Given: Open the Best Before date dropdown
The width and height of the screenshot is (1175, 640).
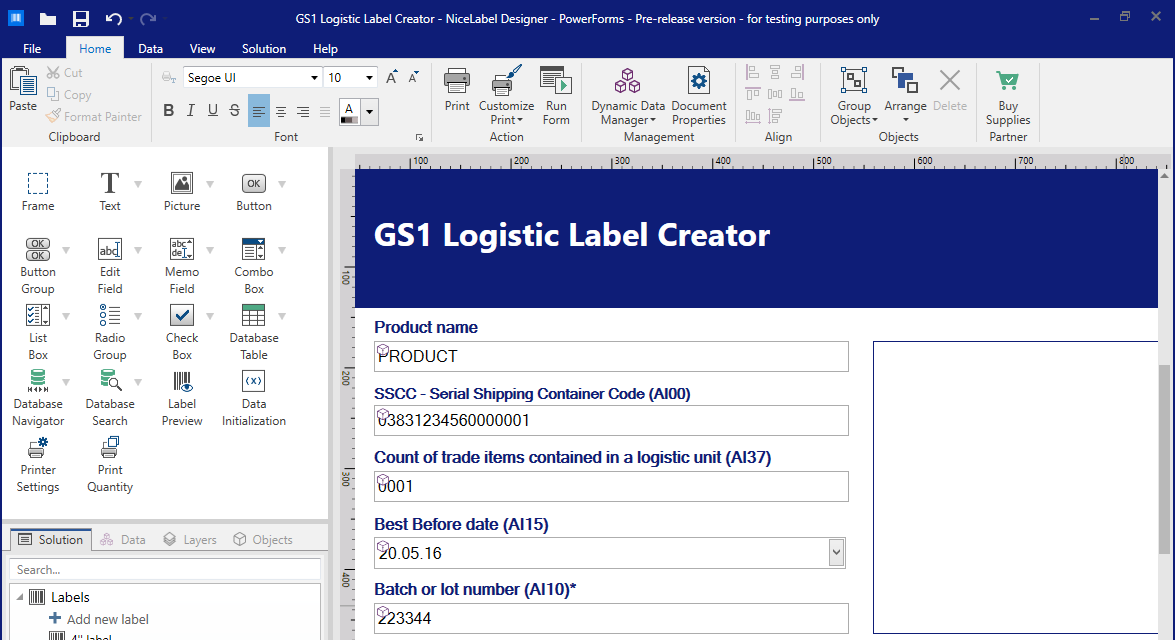Looking at the screenshot, I should point(836,551).
